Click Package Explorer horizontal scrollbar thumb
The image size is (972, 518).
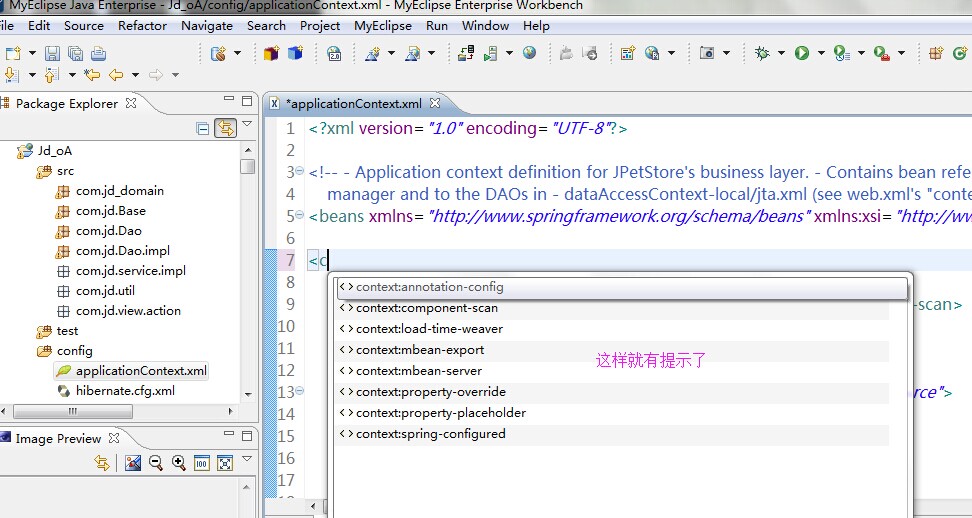73,411
